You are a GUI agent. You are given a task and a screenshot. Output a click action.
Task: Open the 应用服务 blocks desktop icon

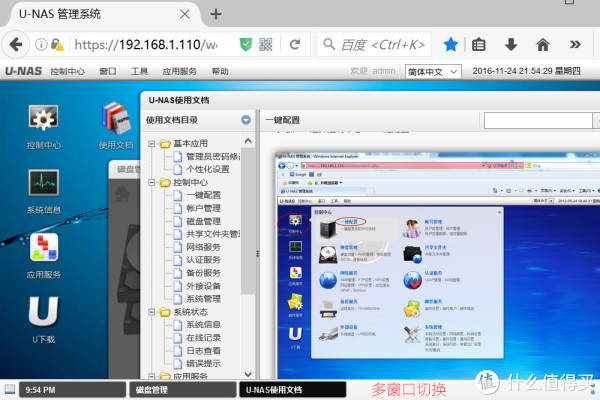pos(43,247)
